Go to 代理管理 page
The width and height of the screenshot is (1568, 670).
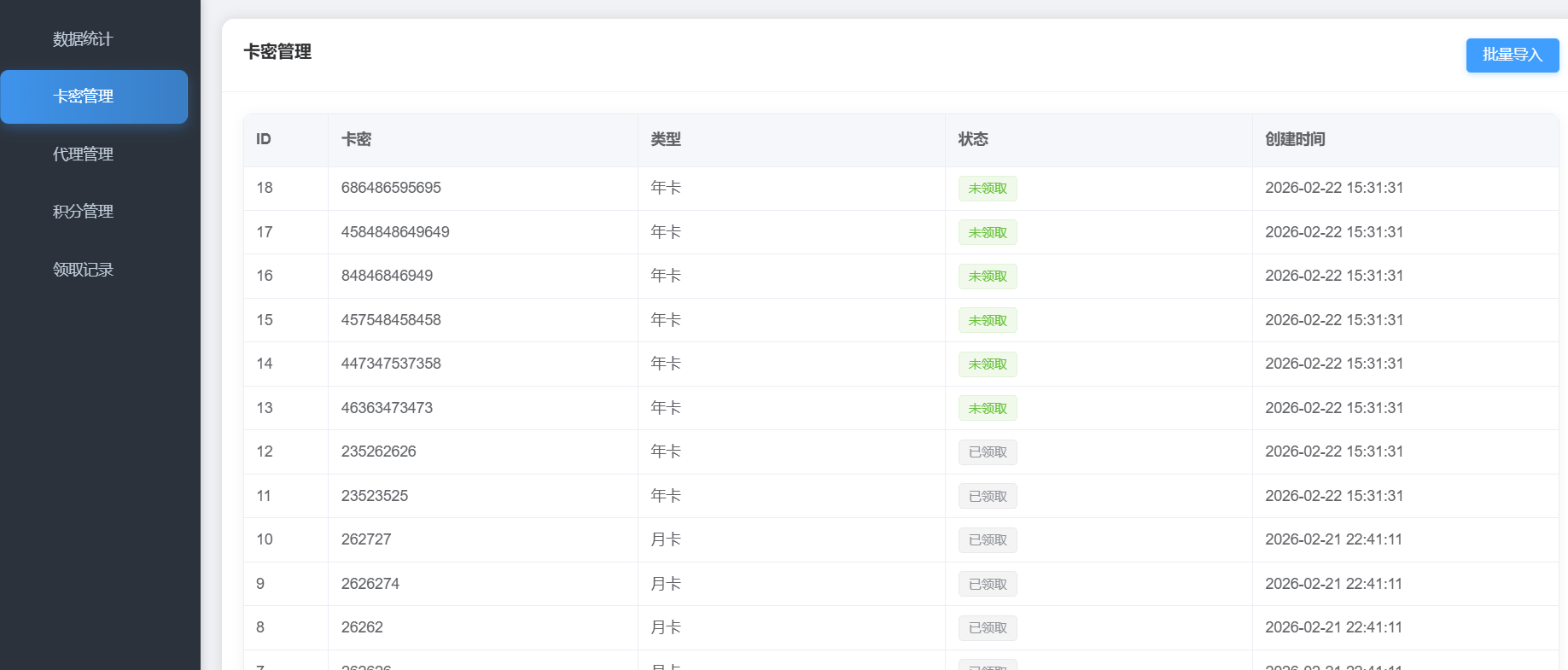(83, 154)
